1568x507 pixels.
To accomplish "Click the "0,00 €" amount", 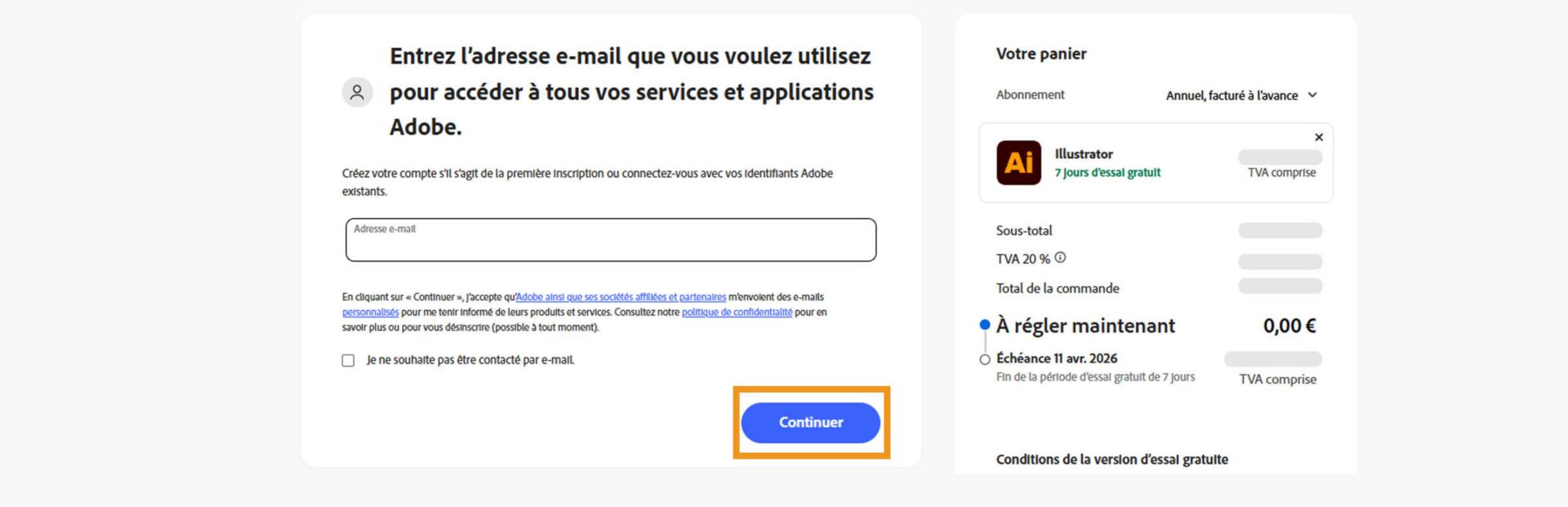I will [1295, 325].
